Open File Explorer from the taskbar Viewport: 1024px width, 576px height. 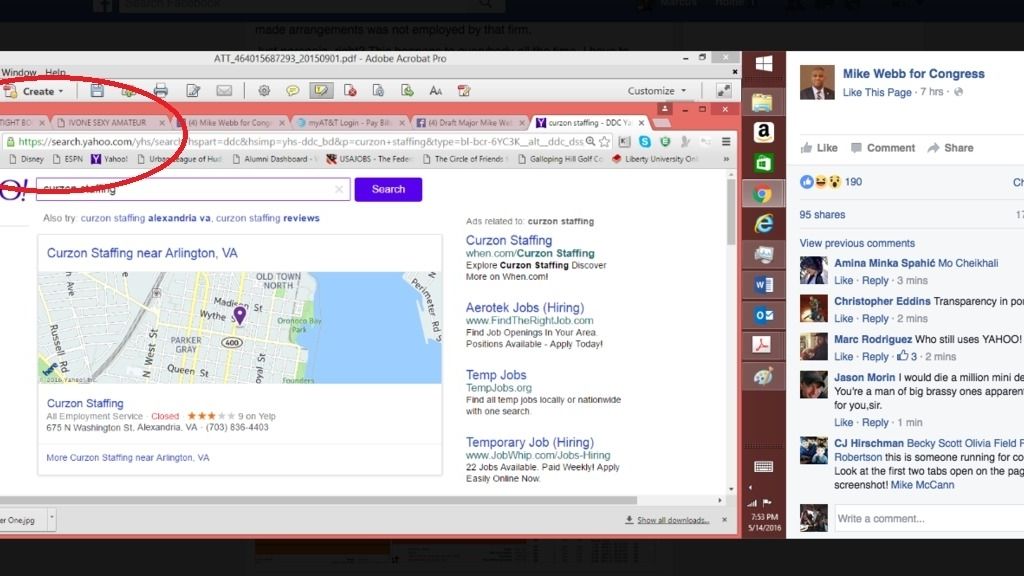[762, 102]
